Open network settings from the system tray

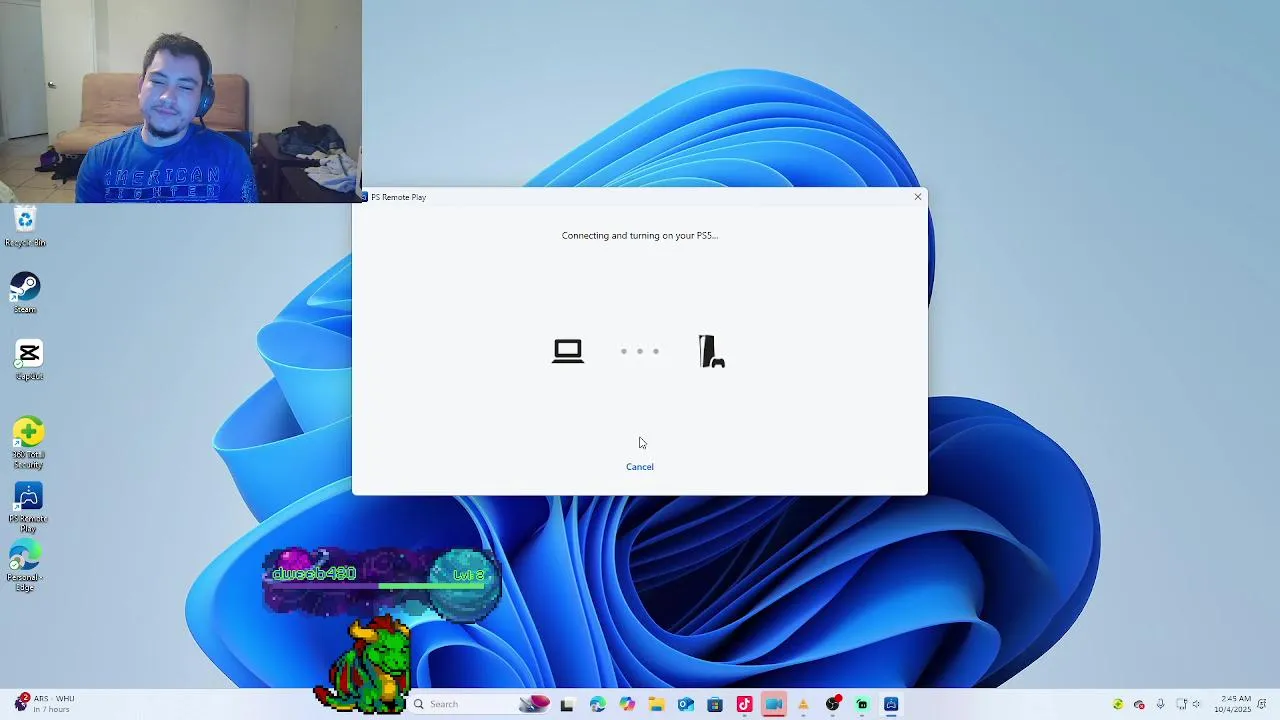[1181, 704]
